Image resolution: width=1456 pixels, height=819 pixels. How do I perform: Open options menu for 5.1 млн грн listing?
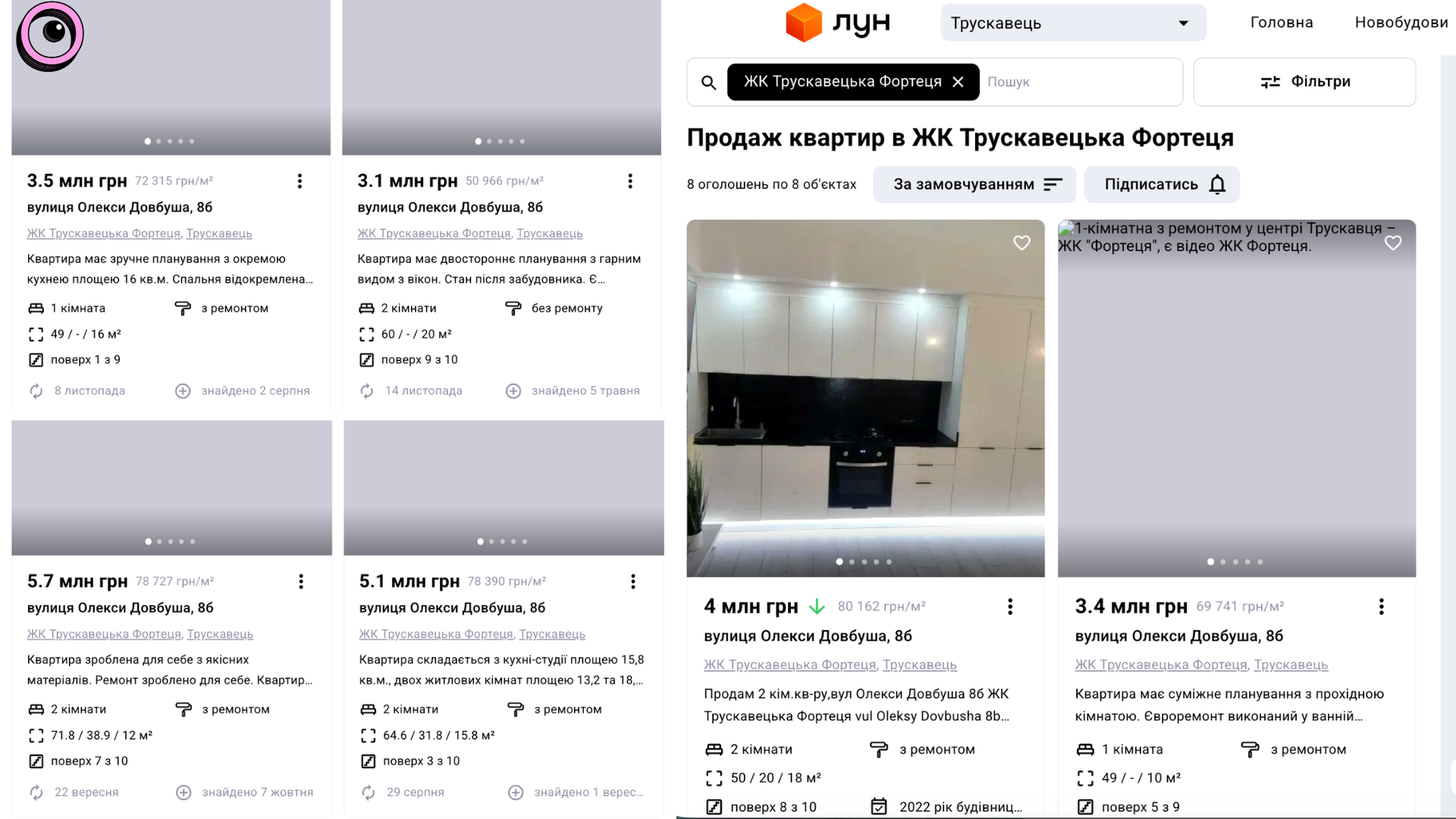pos(633,582)
